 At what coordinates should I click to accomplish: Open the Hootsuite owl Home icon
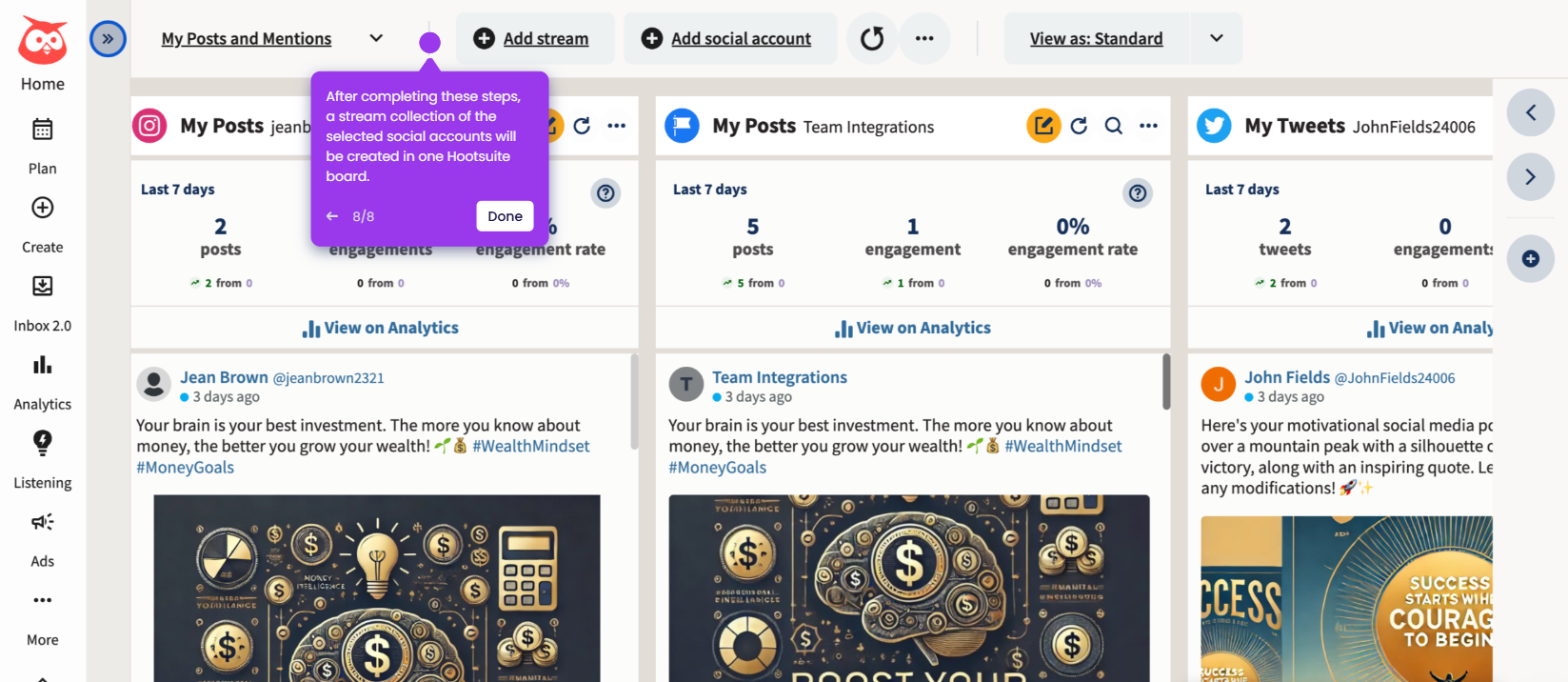pyautogui.click(x=43, y=41)
